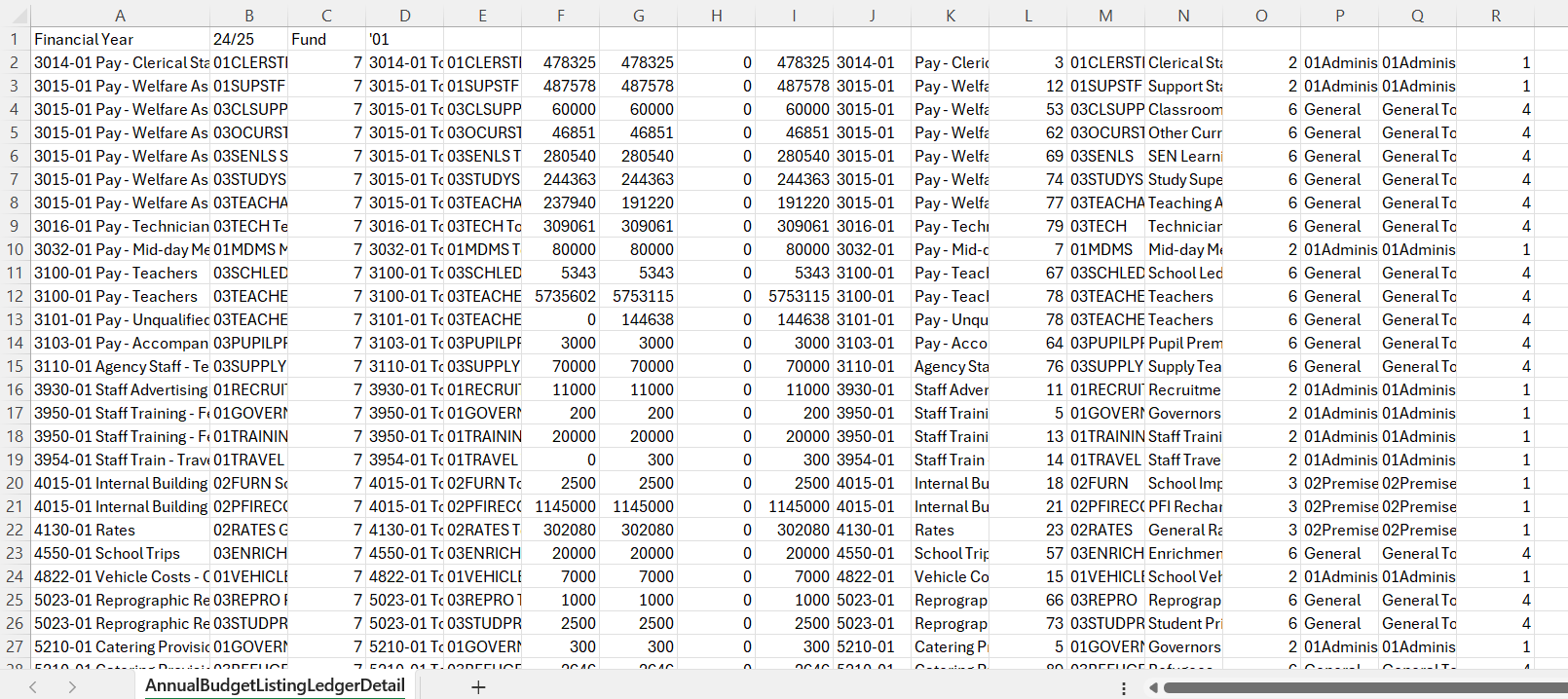This screenshot has height=699, width=1568.
Task: Click the next sheet arrow
Action: coord(72,687)
